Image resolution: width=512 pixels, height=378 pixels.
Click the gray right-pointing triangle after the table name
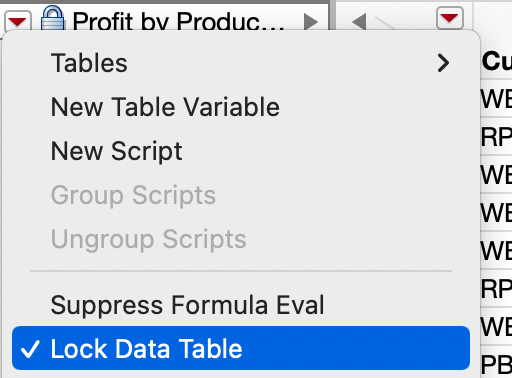(x=311, y=22)
